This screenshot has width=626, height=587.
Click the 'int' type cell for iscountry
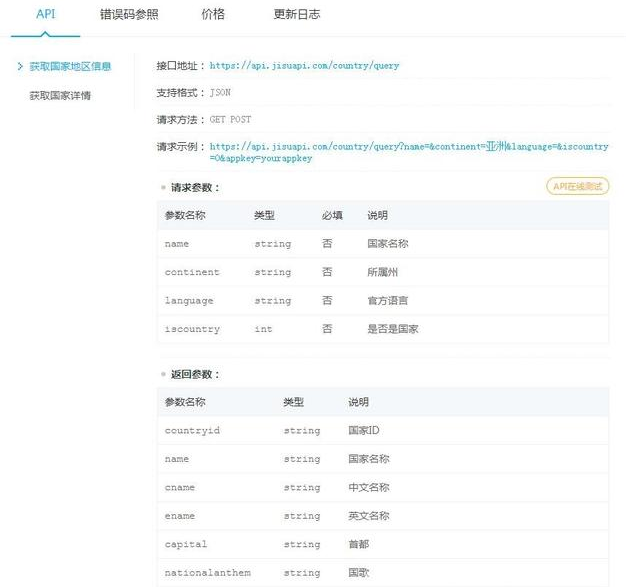(263, 329)
